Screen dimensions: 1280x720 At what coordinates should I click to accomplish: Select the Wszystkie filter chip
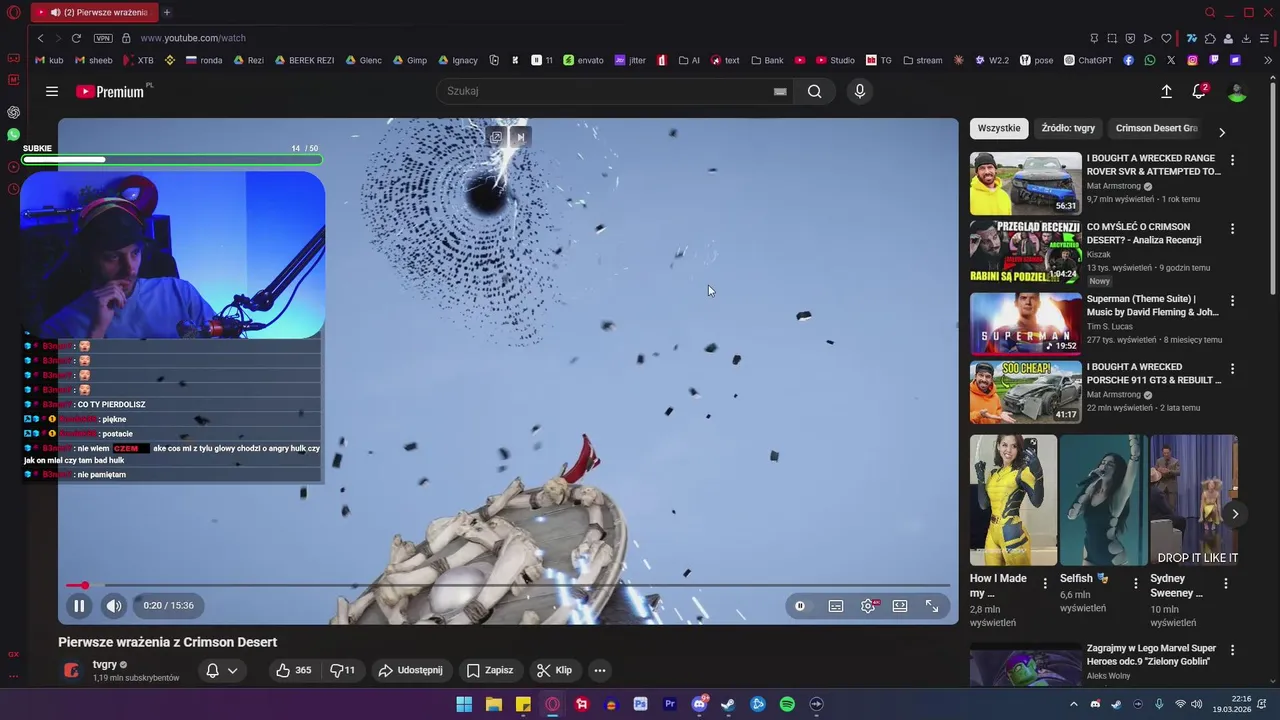[x=999, y=128]
